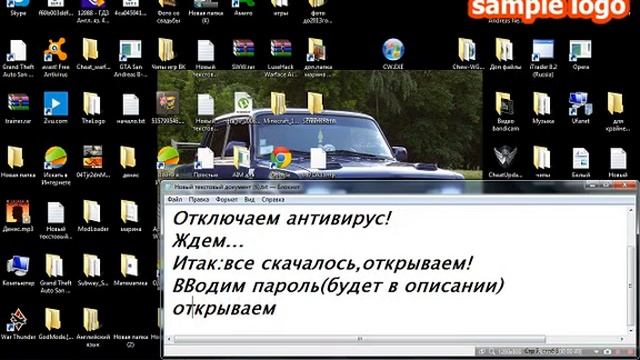Click the Notepad horizontal scrollbar thumb

(360, 339)
